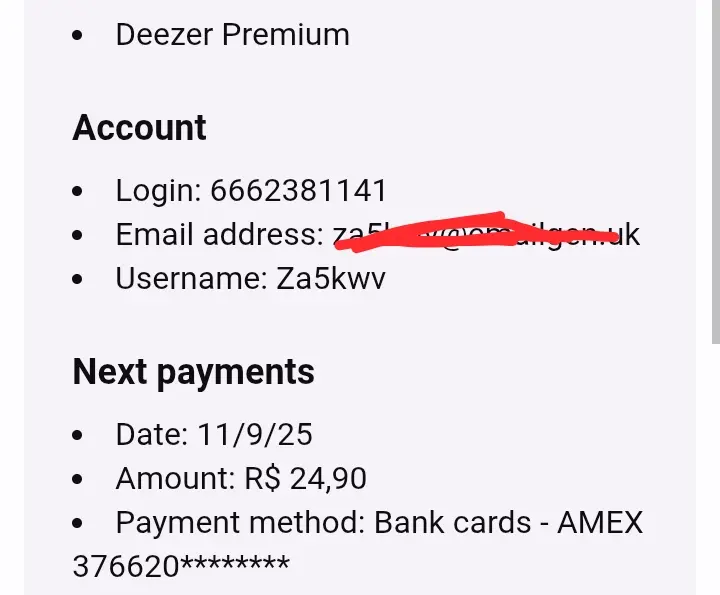Select the date value 11/9/25
Screen dimensions: 720x595
tap(255, 434)
